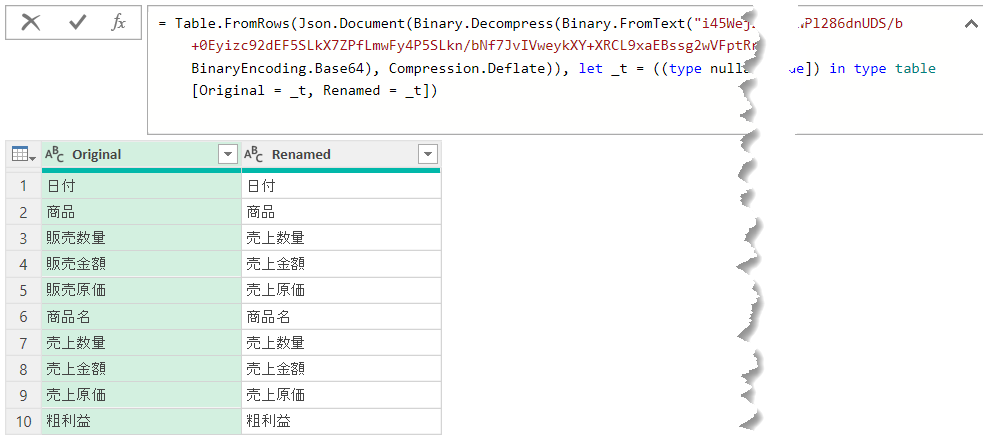Select Original cell 売上数量 in row 7

click(142, 343)
